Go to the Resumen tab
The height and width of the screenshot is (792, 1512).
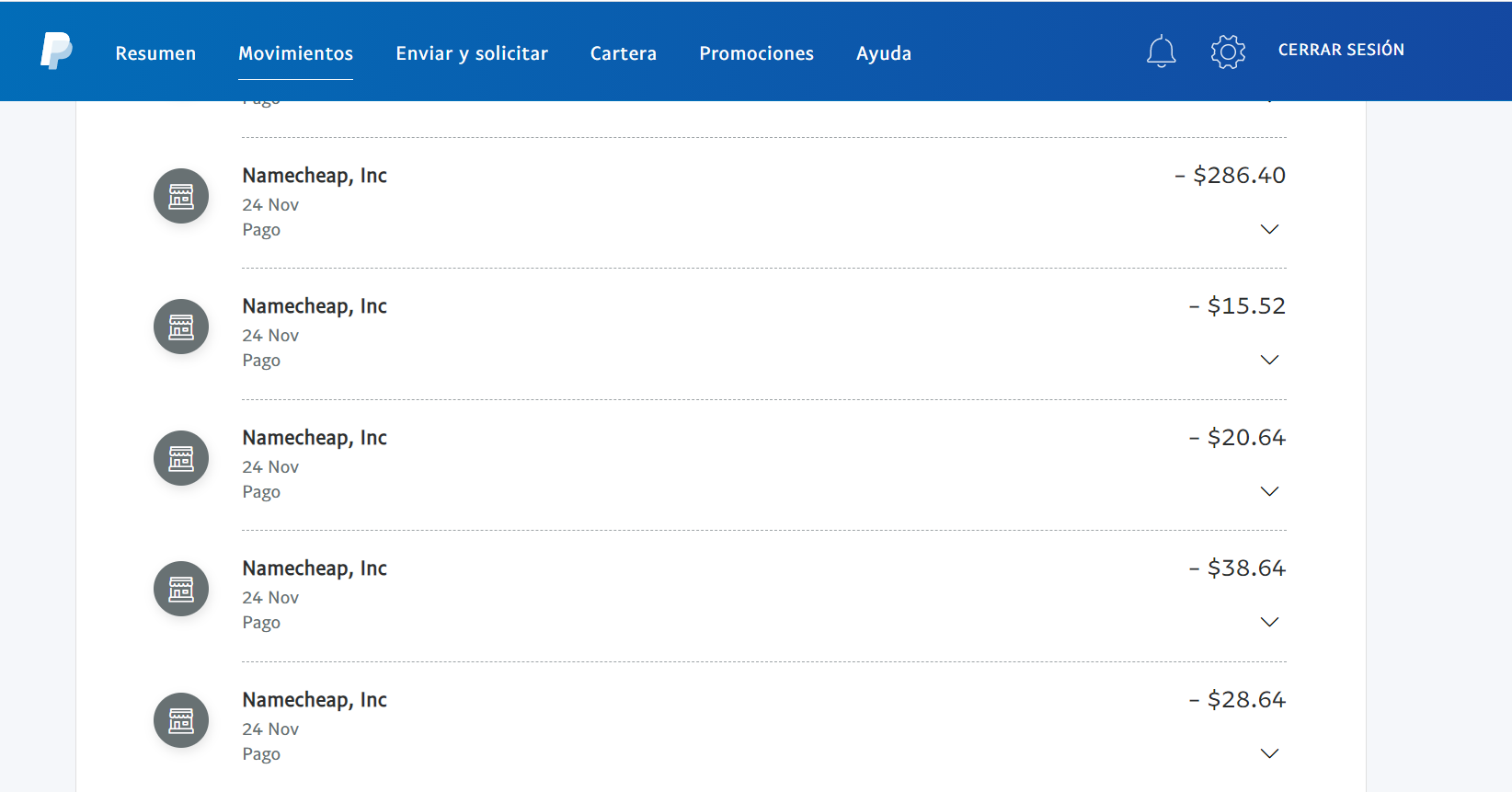[x=155, y=53]
